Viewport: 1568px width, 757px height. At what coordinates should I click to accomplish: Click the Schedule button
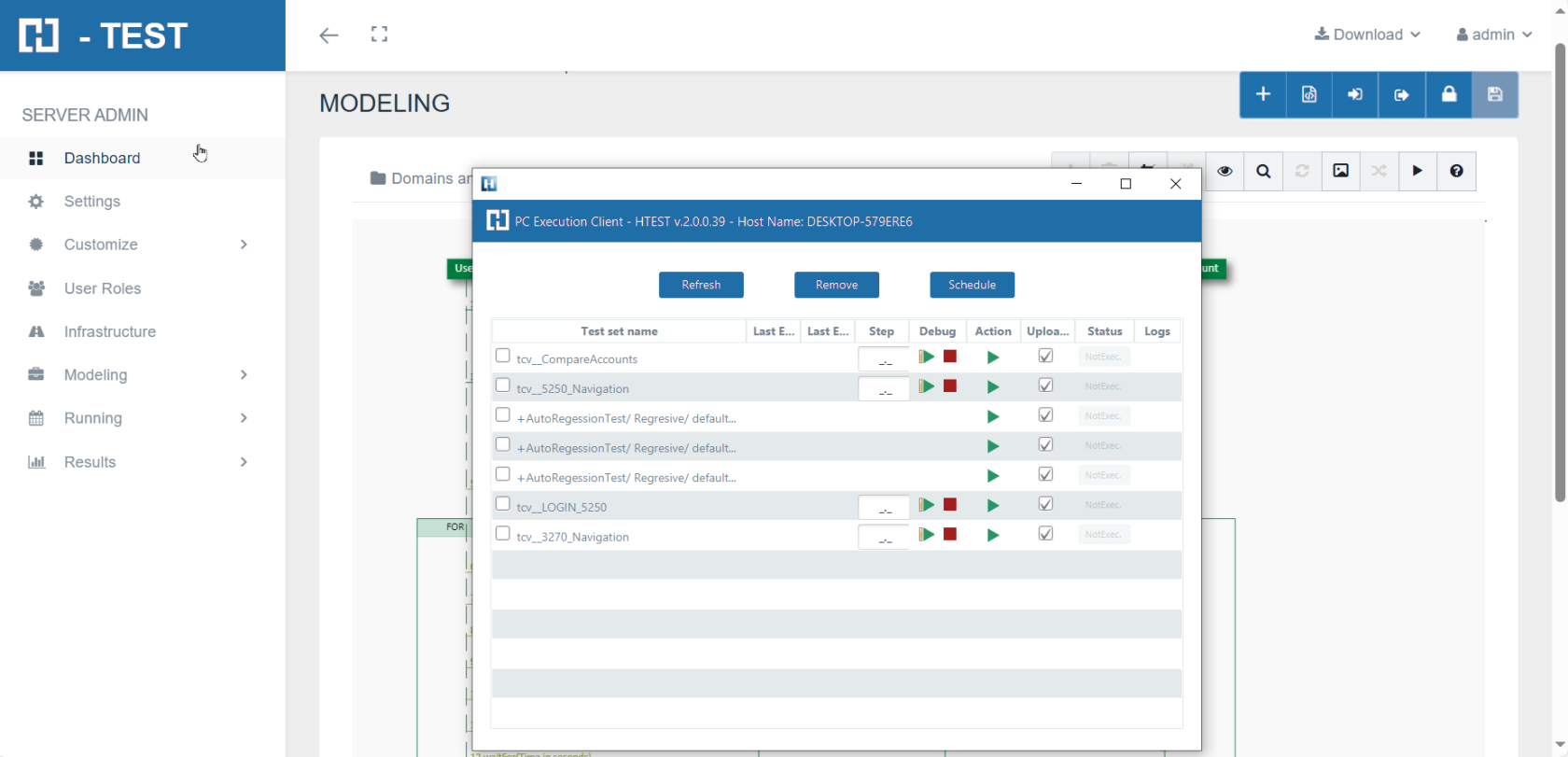(x=972, y=285)
